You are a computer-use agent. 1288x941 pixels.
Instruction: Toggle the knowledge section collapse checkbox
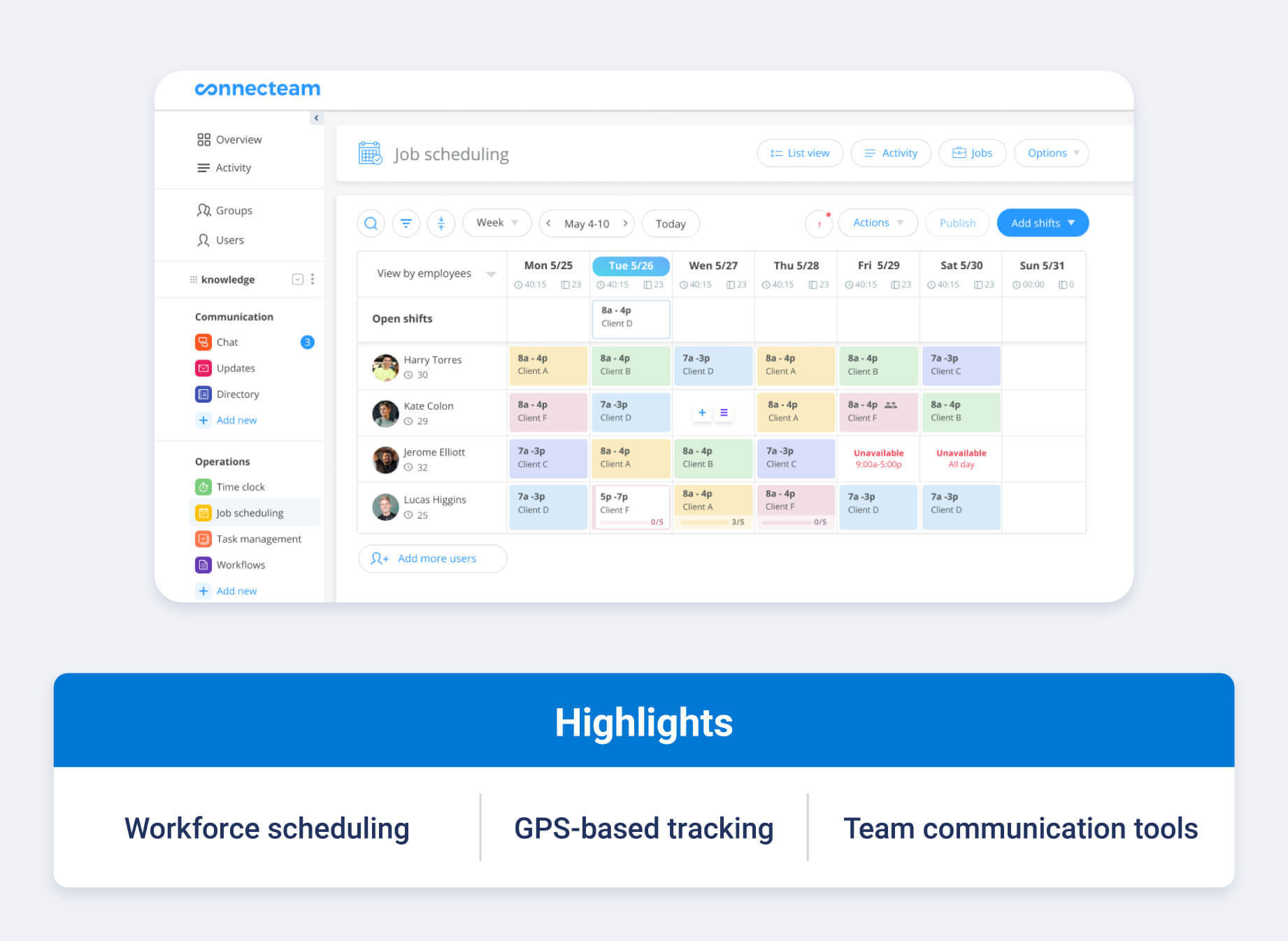point(297,279)
